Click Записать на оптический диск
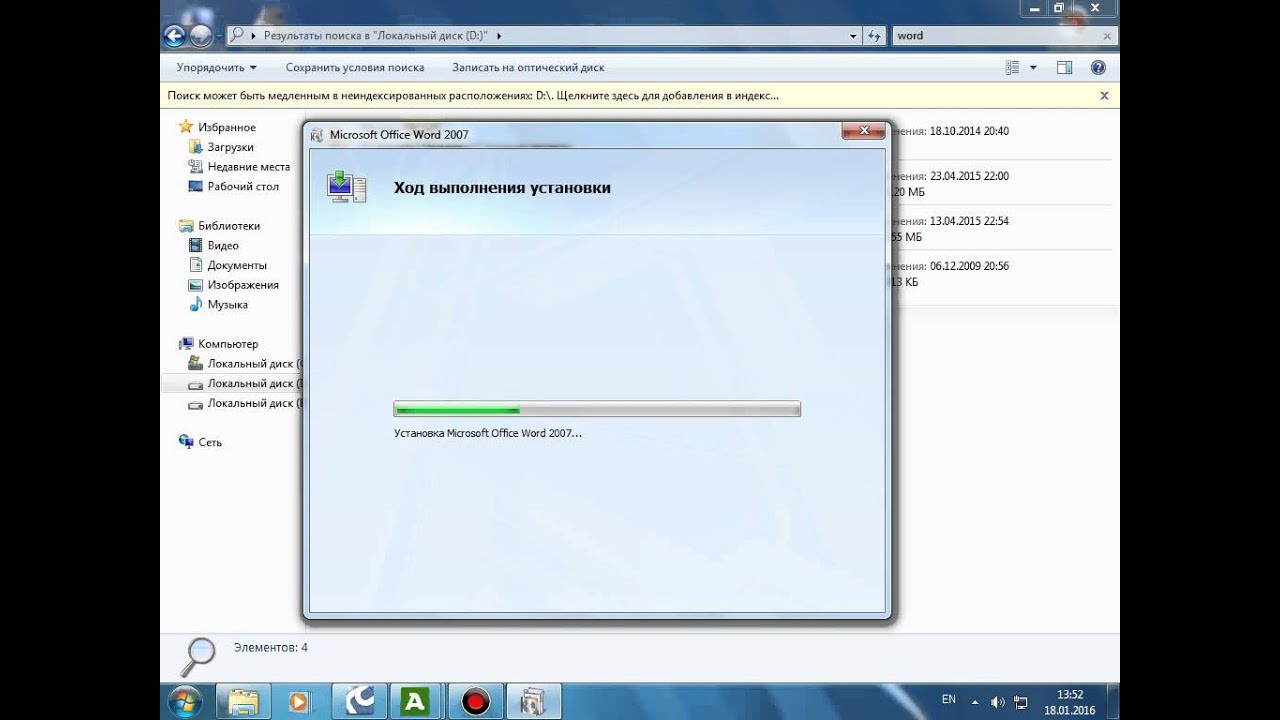Screen dimensions: 1280x720 click(x=528, y=67)
